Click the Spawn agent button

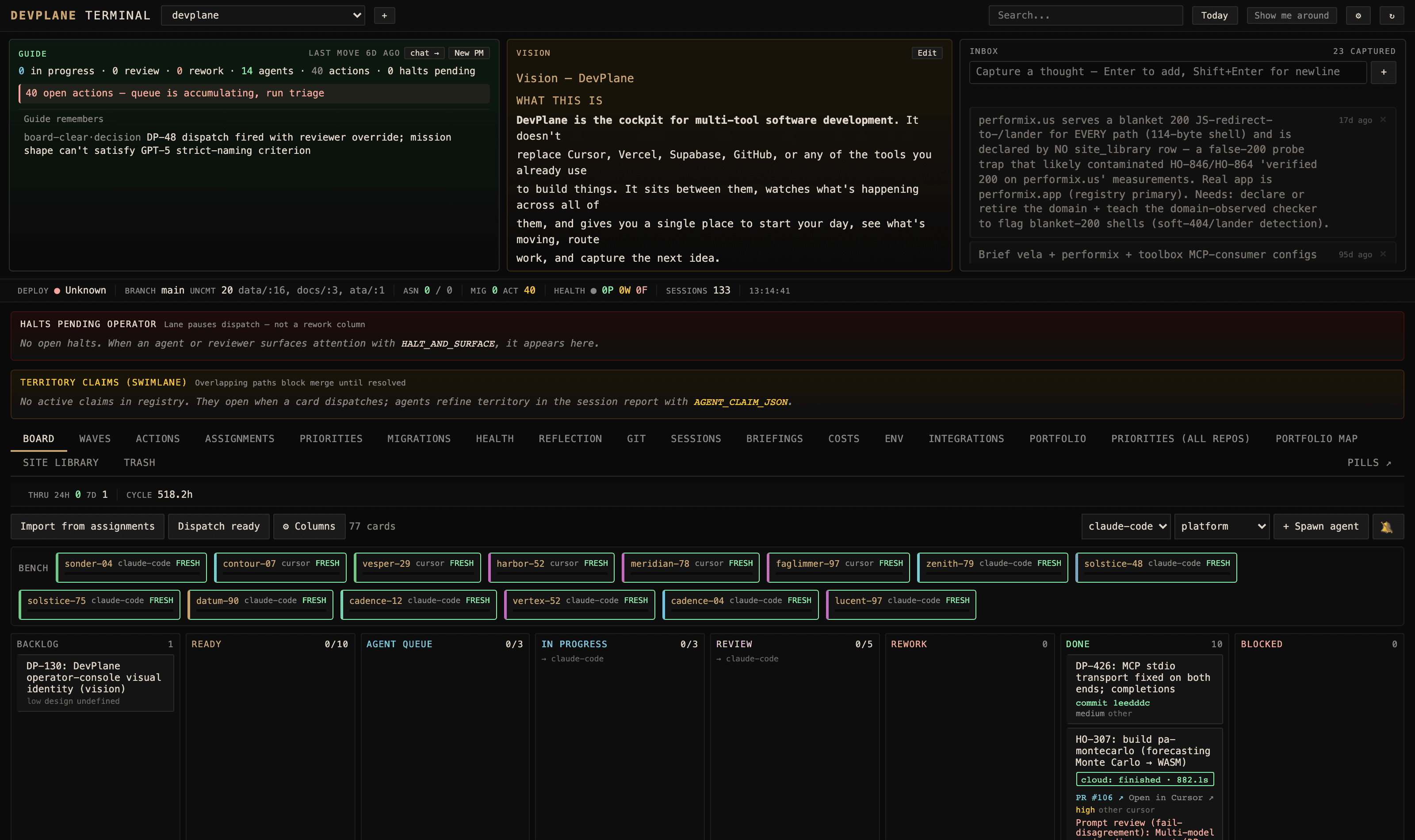click(1320, 527)
